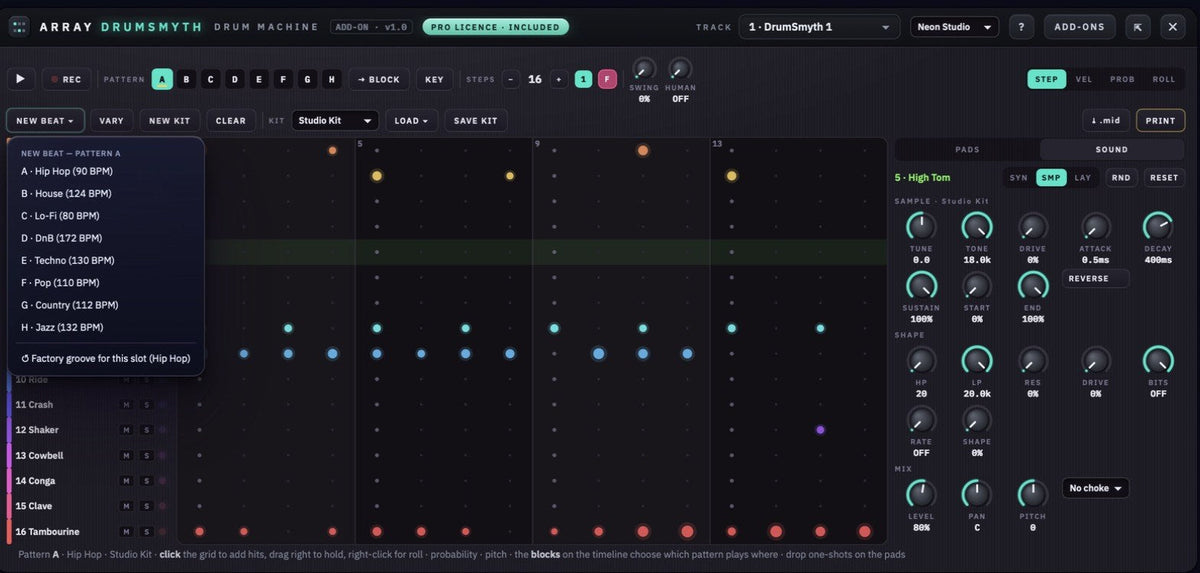This screenshot has width=1200, height=573.
Task: Click the PRINT button
Action: point(1160,121)
